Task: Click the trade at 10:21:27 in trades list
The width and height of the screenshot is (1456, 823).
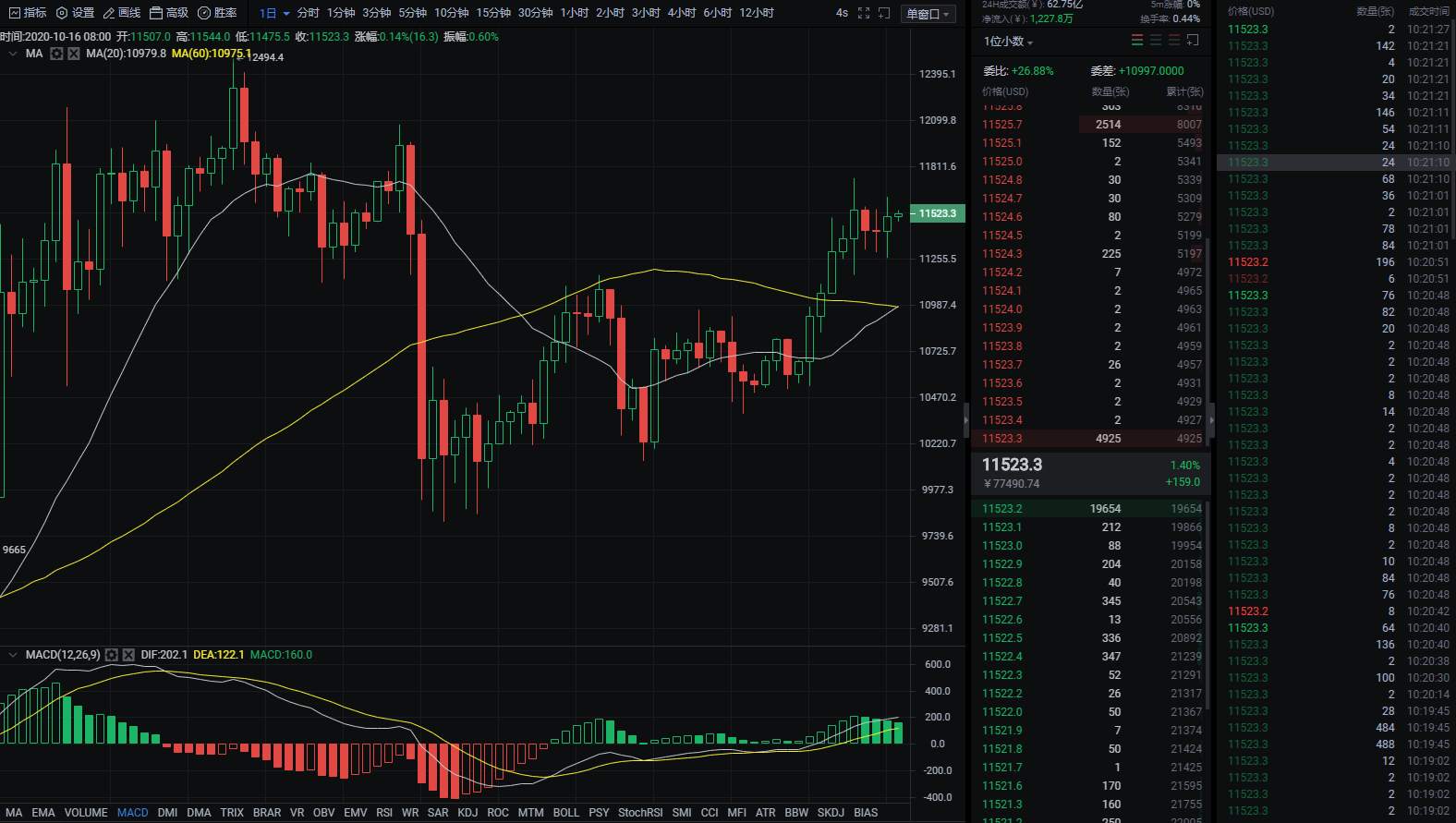Action: coord(1338,30)
